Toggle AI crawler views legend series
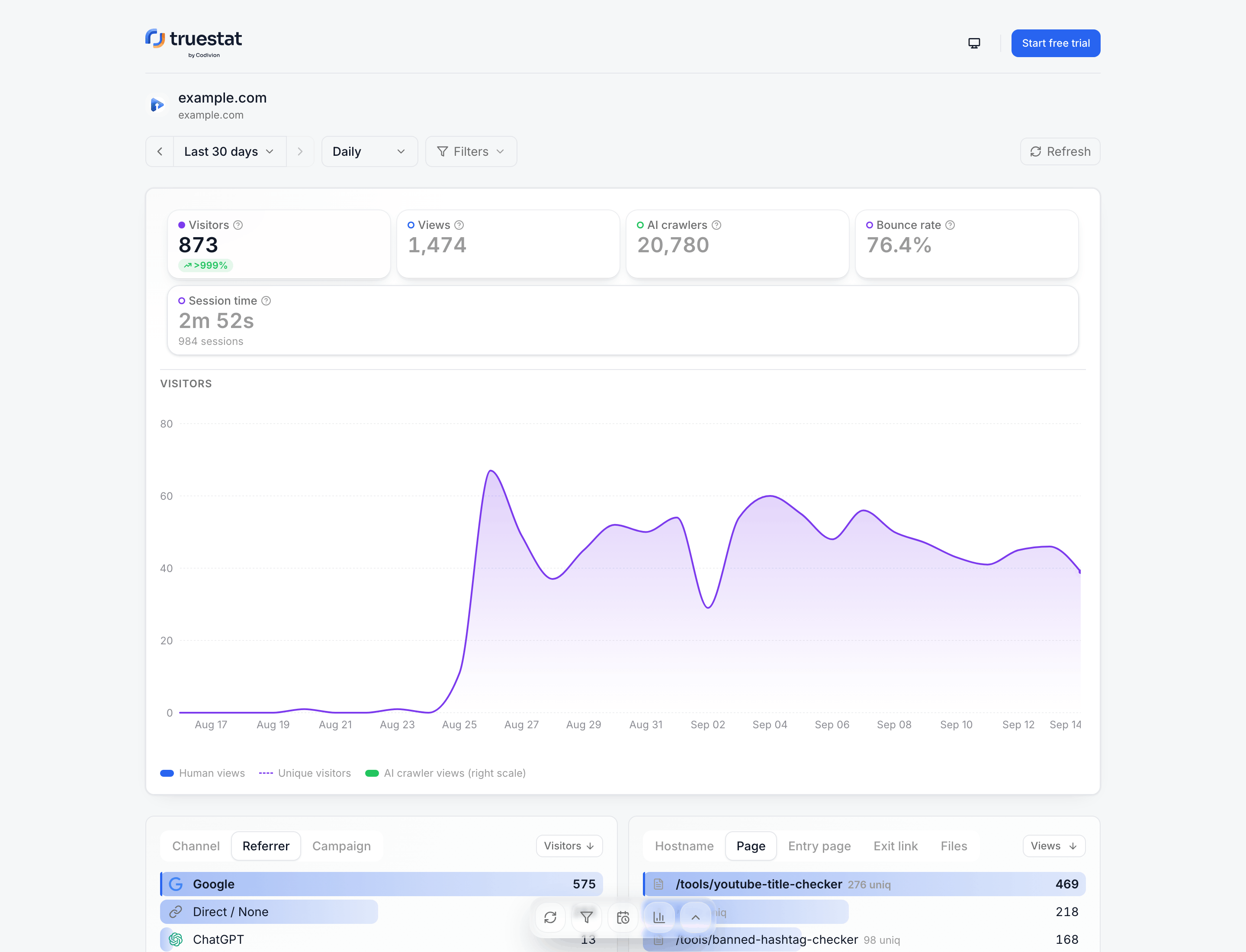Image resolution: width=1246 pixels, height=952 pixels. point(445,773)
